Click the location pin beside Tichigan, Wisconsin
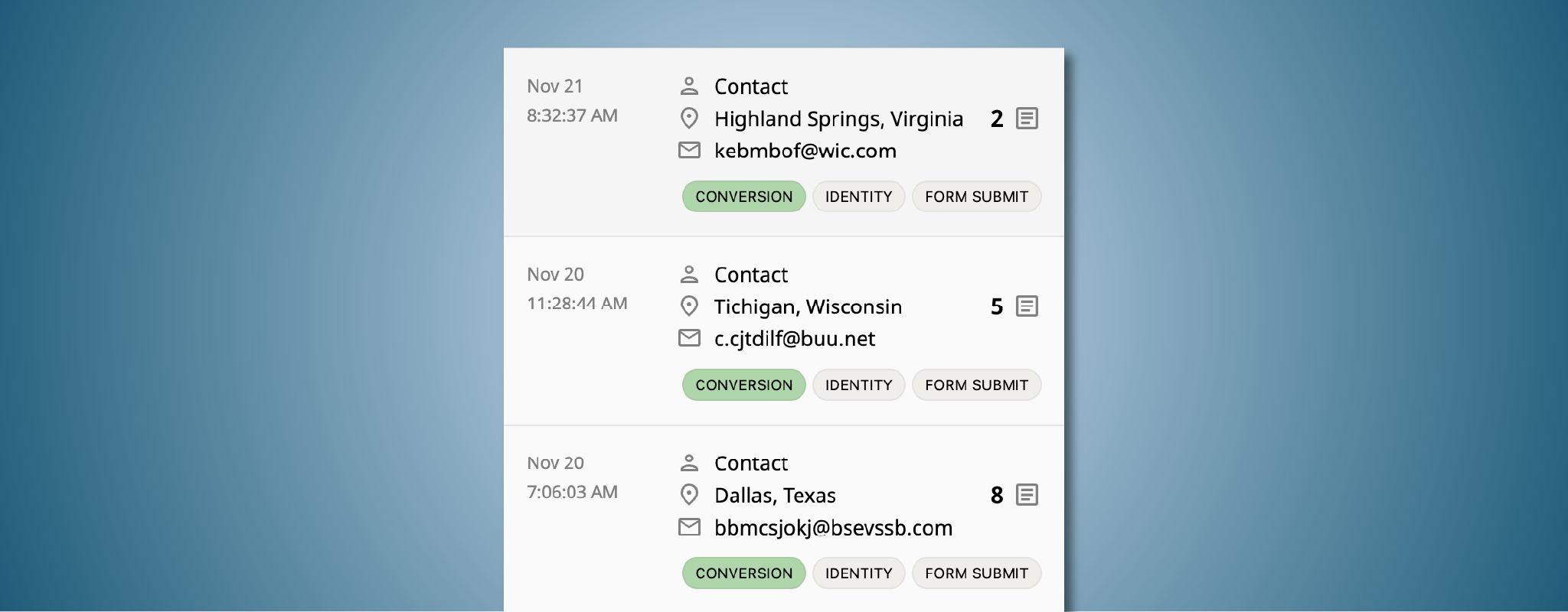 coord(689,307)
